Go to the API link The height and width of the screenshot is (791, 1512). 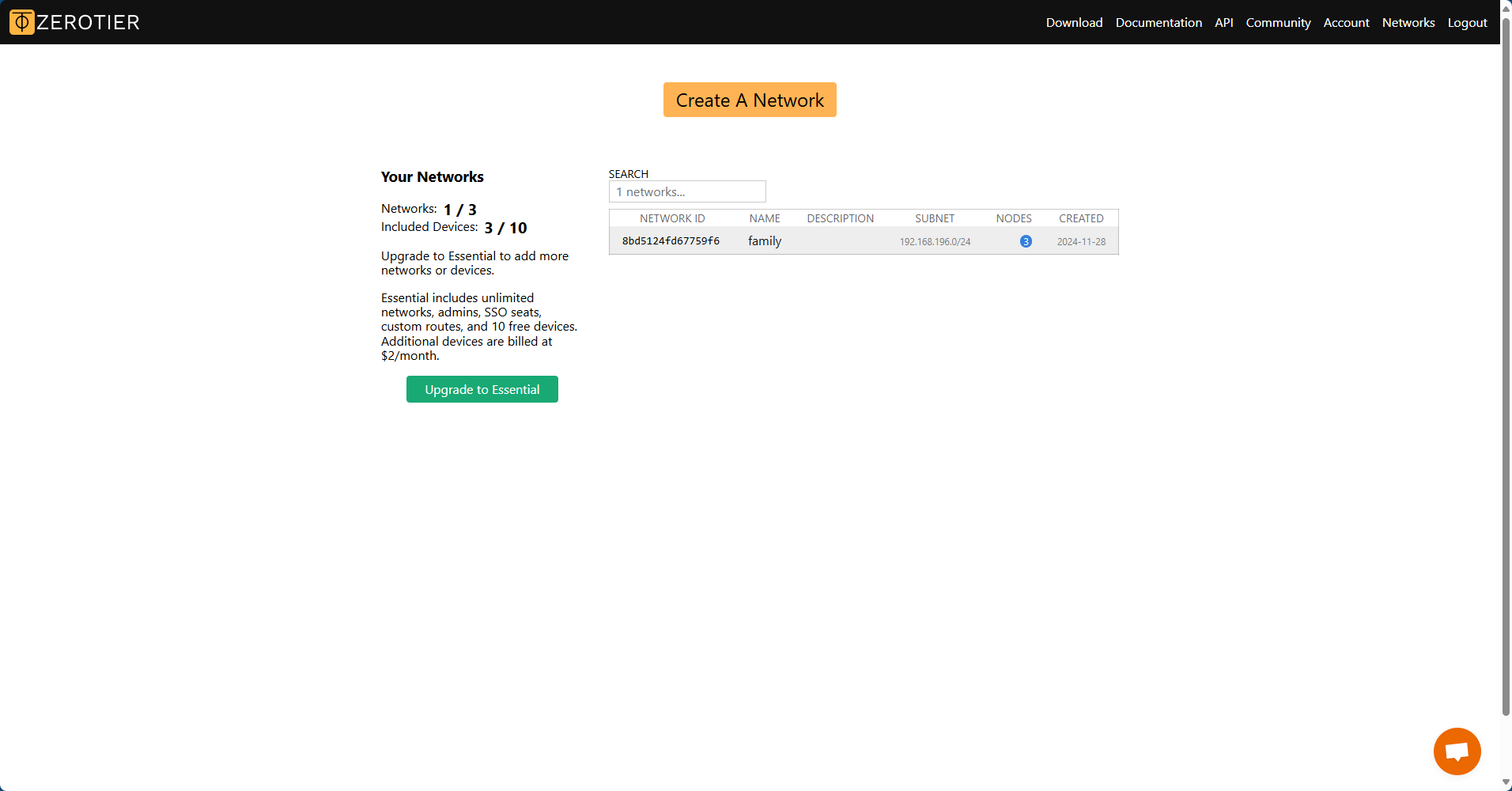tap(1223, 22)
